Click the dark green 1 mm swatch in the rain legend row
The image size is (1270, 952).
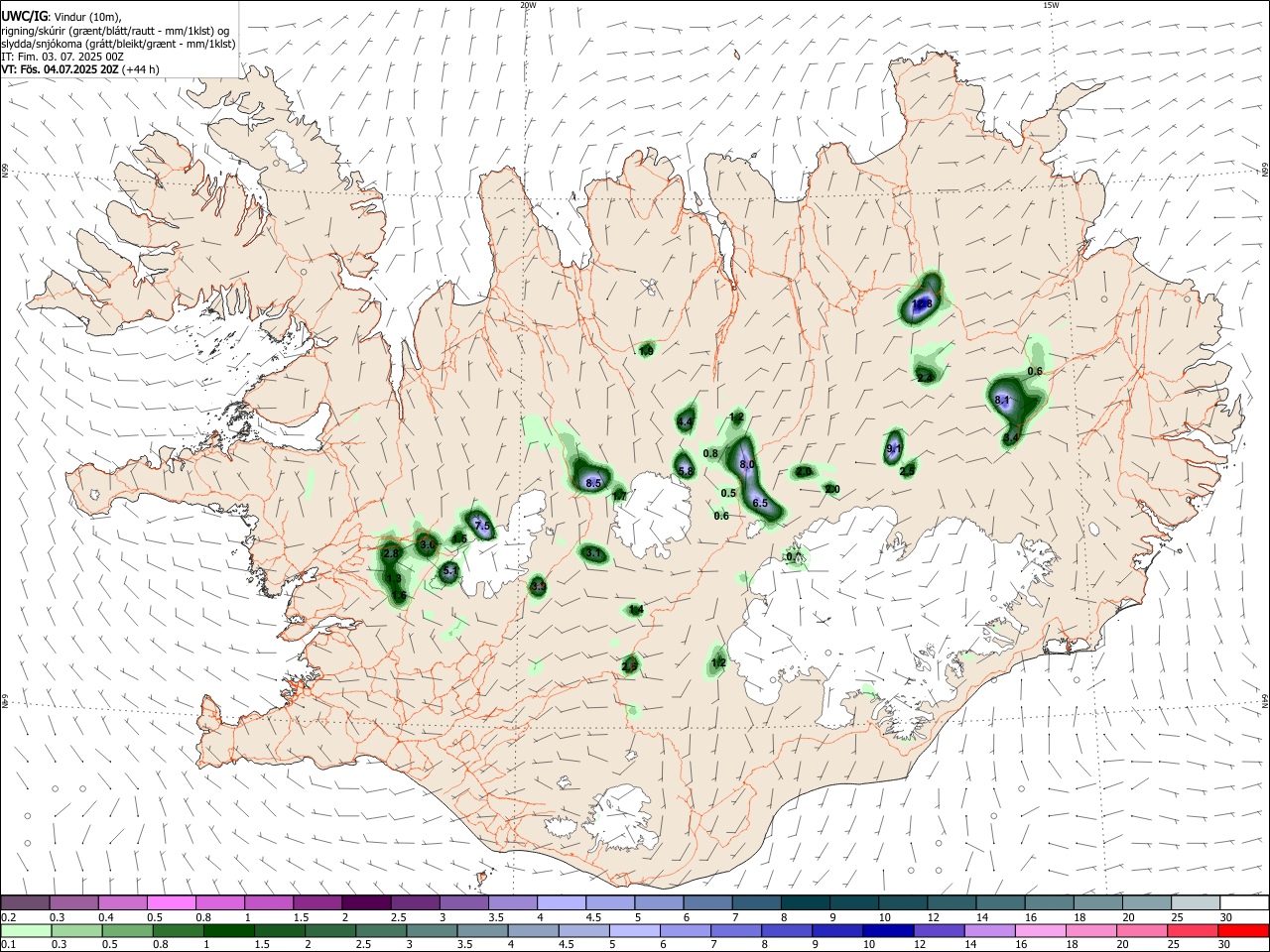point(229,930)
